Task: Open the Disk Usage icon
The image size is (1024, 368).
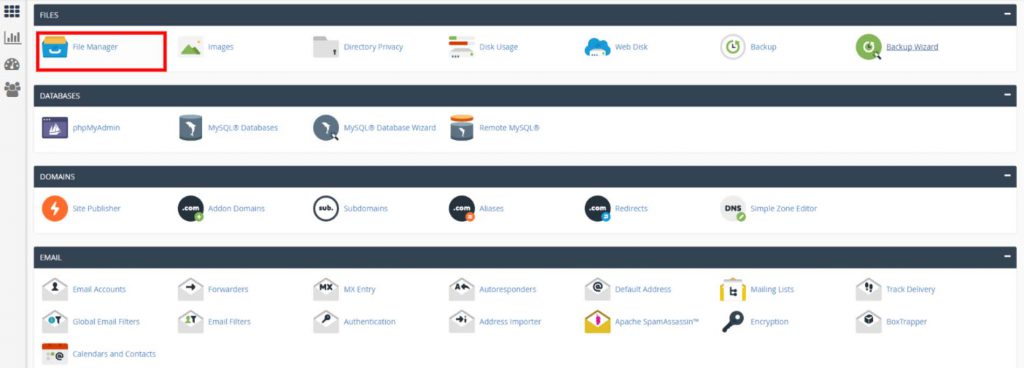Action: (x=462, y=47)
